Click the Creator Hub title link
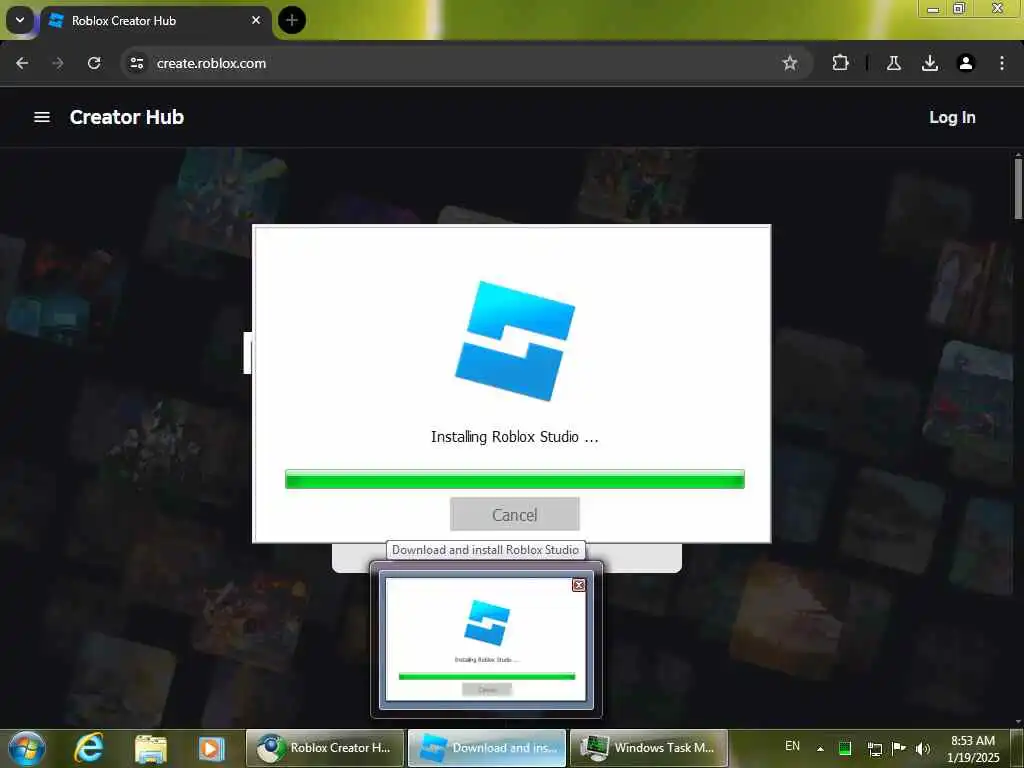1024x768 pixels. tap(127, 117)
